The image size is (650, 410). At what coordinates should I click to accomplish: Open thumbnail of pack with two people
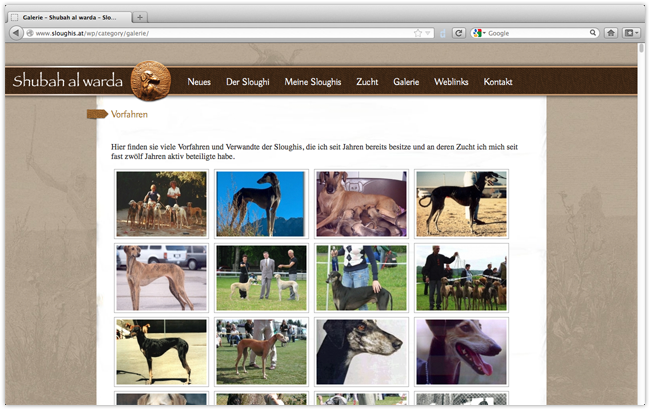coord(161,204)
